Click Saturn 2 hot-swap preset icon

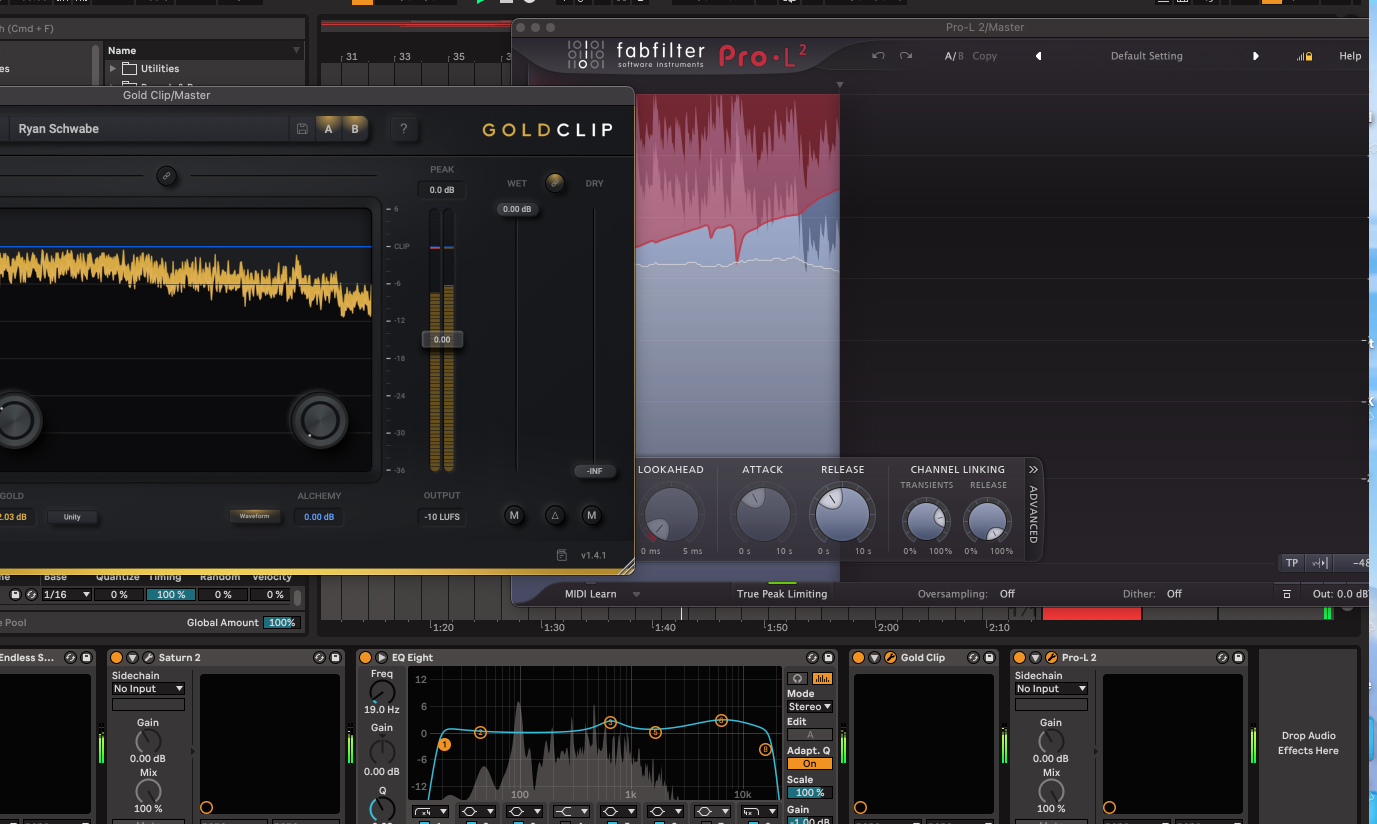tap(320, 657)
